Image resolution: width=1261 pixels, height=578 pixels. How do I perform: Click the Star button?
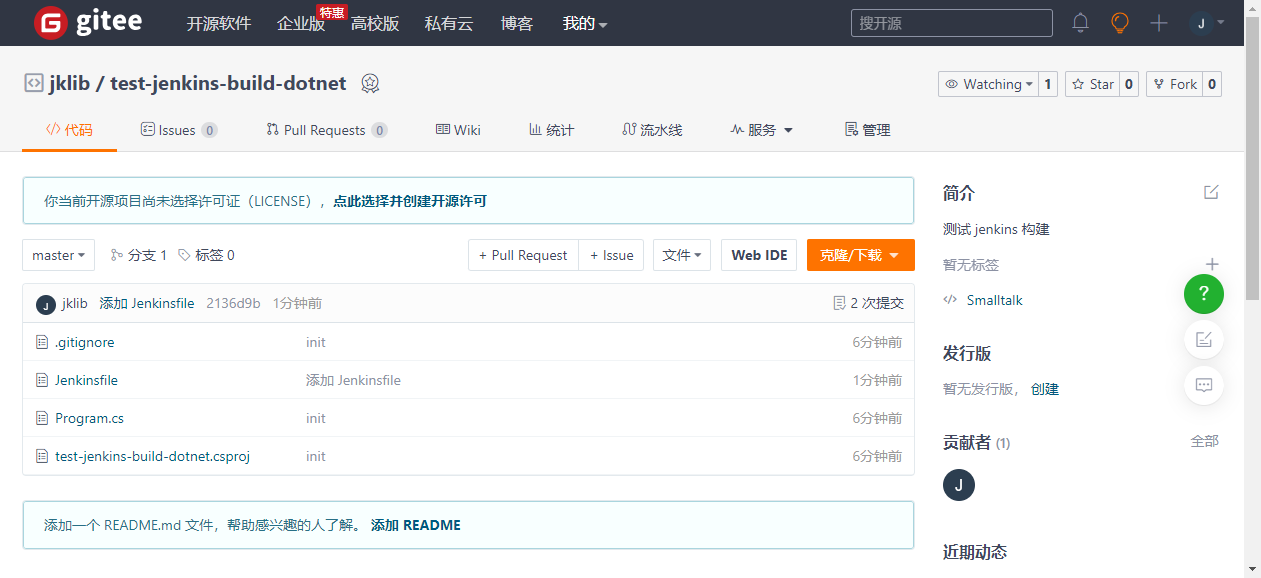[x=1092, y=84]
